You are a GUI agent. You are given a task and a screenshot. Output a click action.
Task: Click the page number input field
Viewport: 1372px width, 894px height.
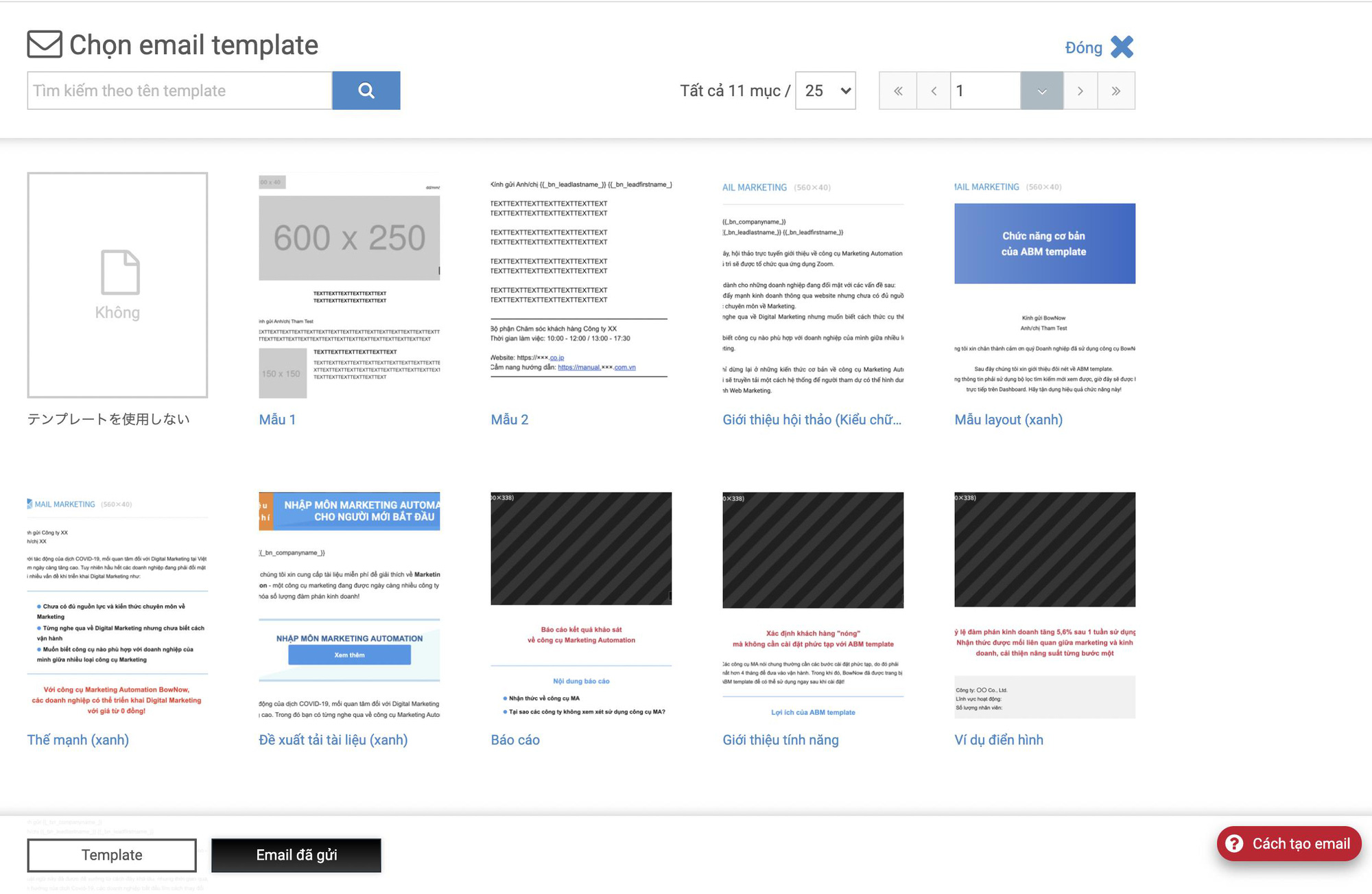985,91
